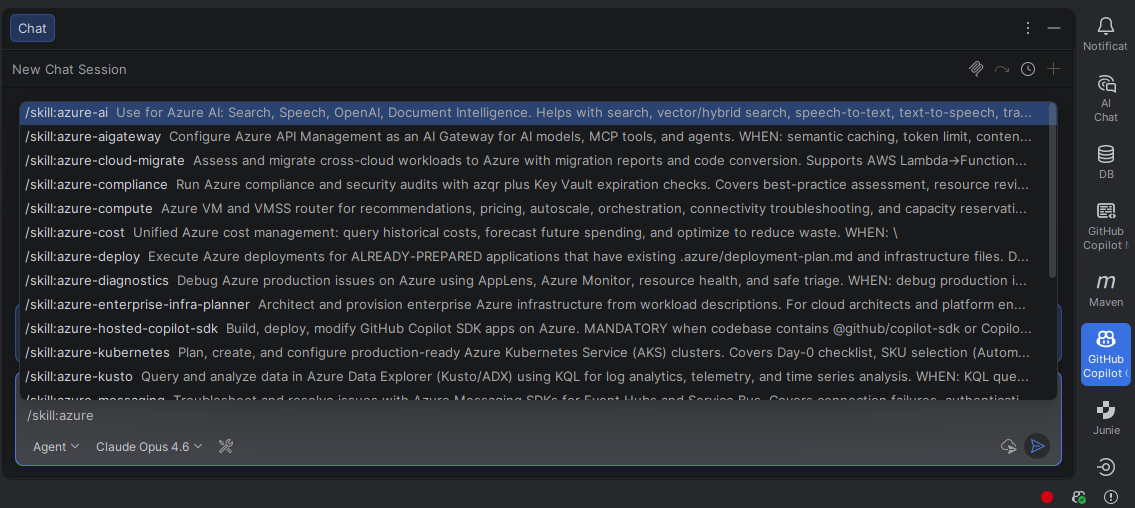The width and height of the screenshot is (1135, 508).
Task: Hide the Chat tool window with minimize dash
Action: tap(1054, 28)
